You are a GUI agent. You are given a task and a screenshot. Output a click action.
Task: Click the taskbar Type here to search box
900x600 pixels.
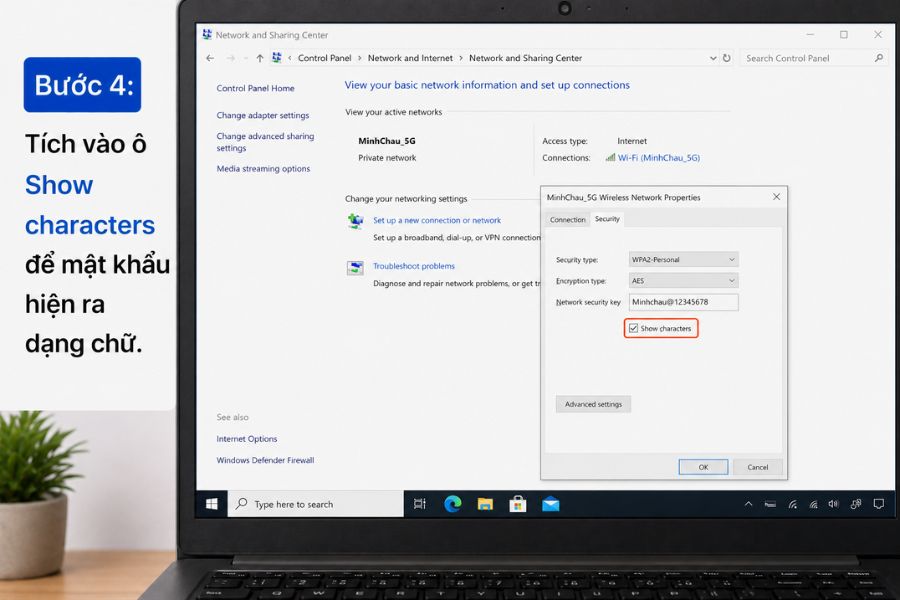pyautogui.click(x=315, y=504)
